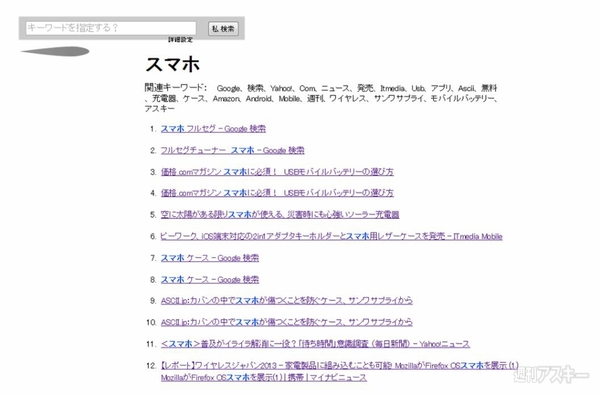Click related keyword Usb
This screenshot has width=600, height=394.
pos(417,88)
